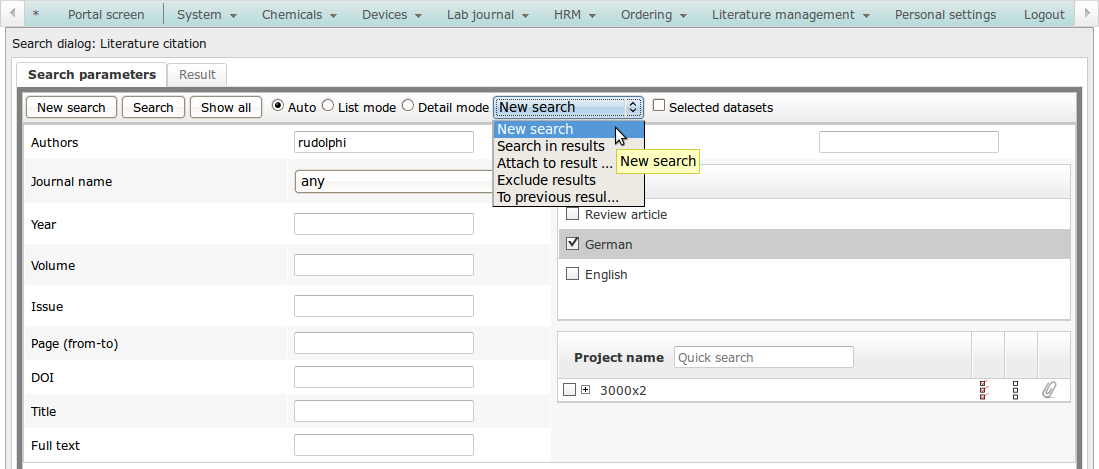This screenshot has width=1099, height=469.
Task: Click the deselect-all boxes icon in project row
Action: [x=1016, y=390]
